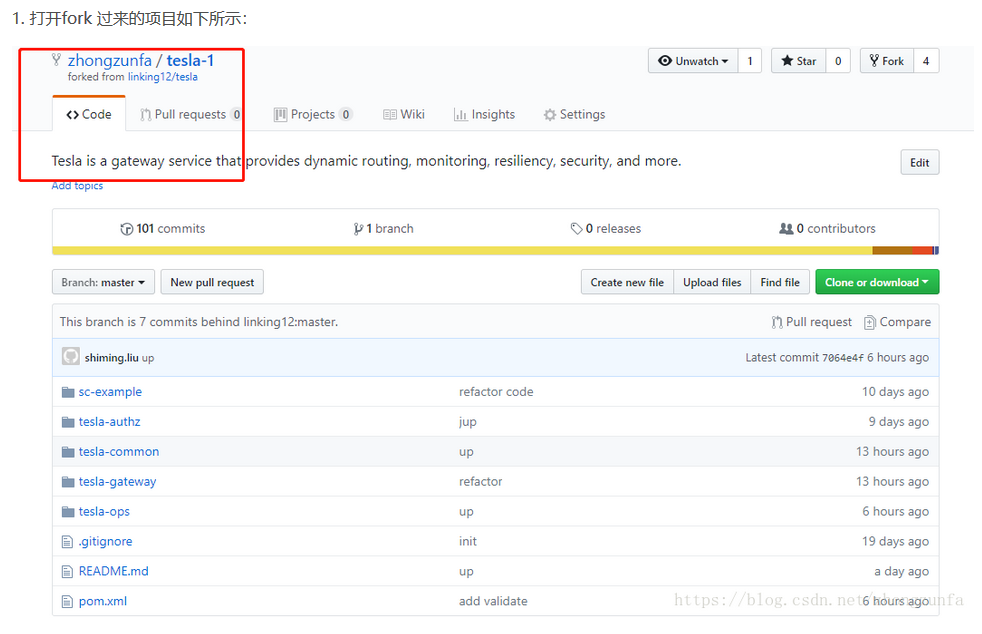
Task: Click the New pull request button
Action: pyautogui.click(x=212, y=283)
